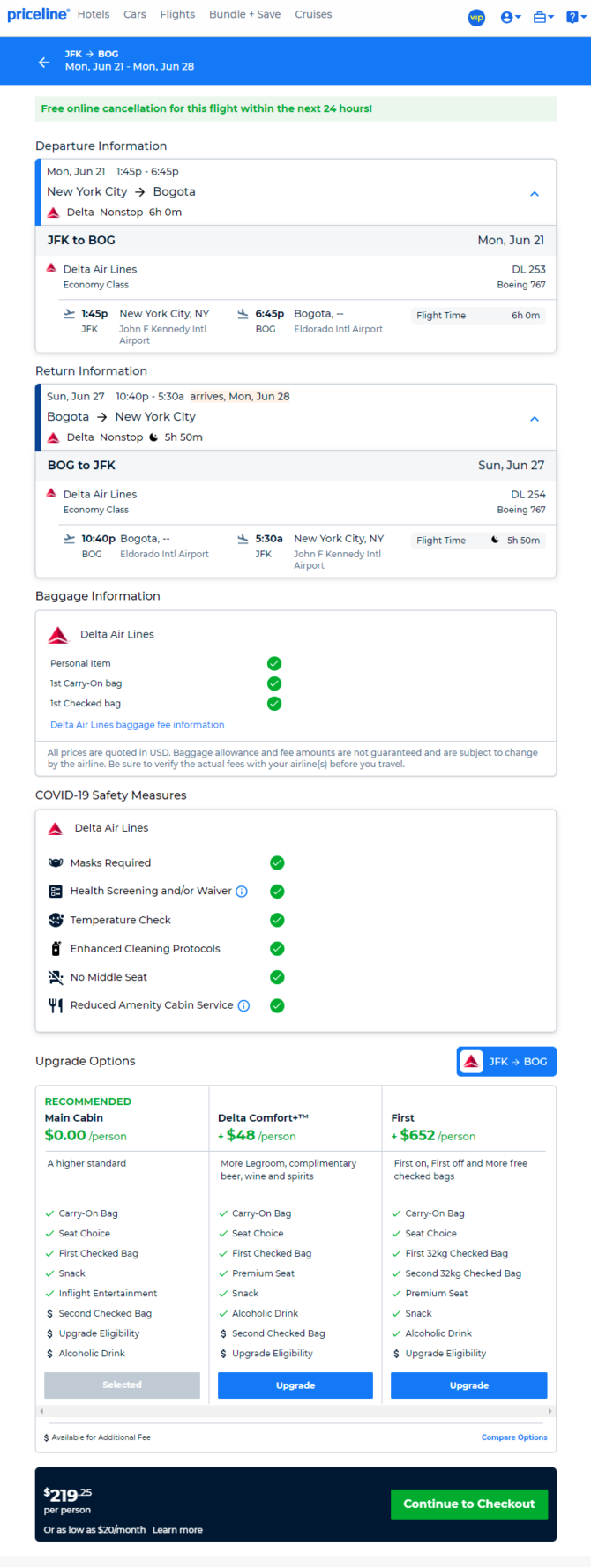Upgrade to Delta Comfort+ for $48
The height and width of the screenshot is (1568, 591).
click(295, 1385)
